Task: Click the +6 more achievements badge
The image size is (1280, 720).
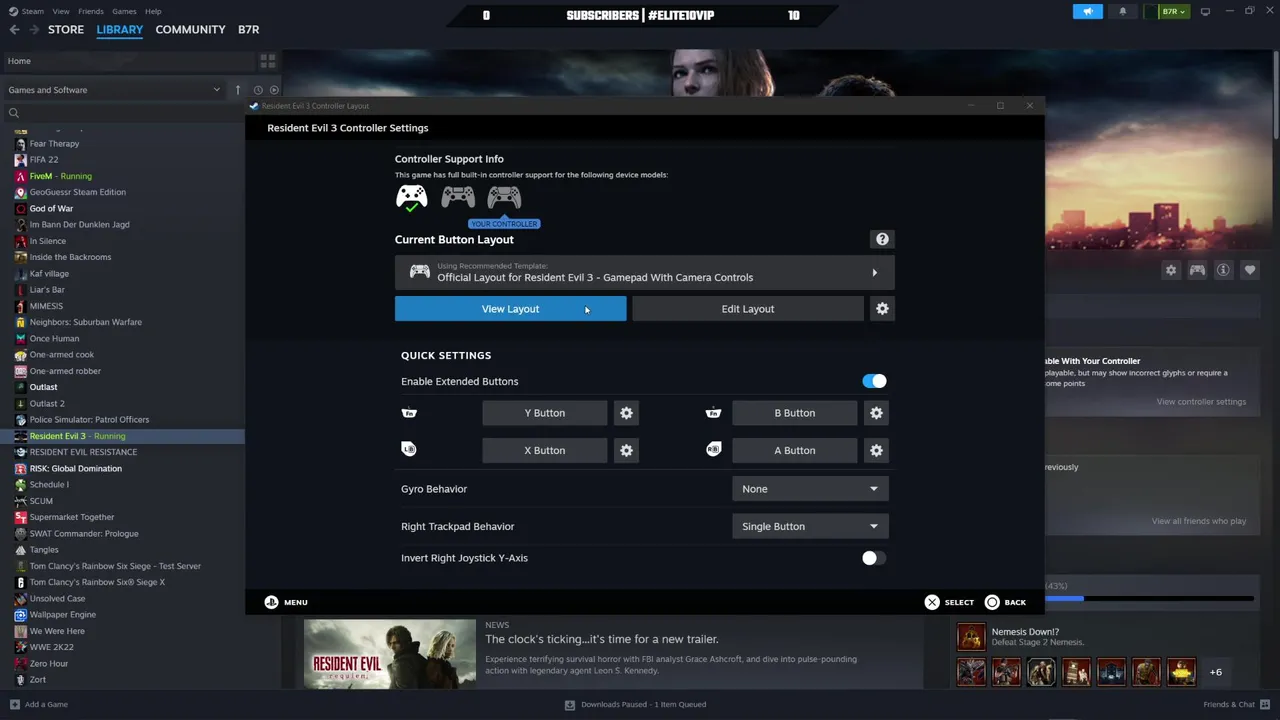Action: tap(1216, 672)
